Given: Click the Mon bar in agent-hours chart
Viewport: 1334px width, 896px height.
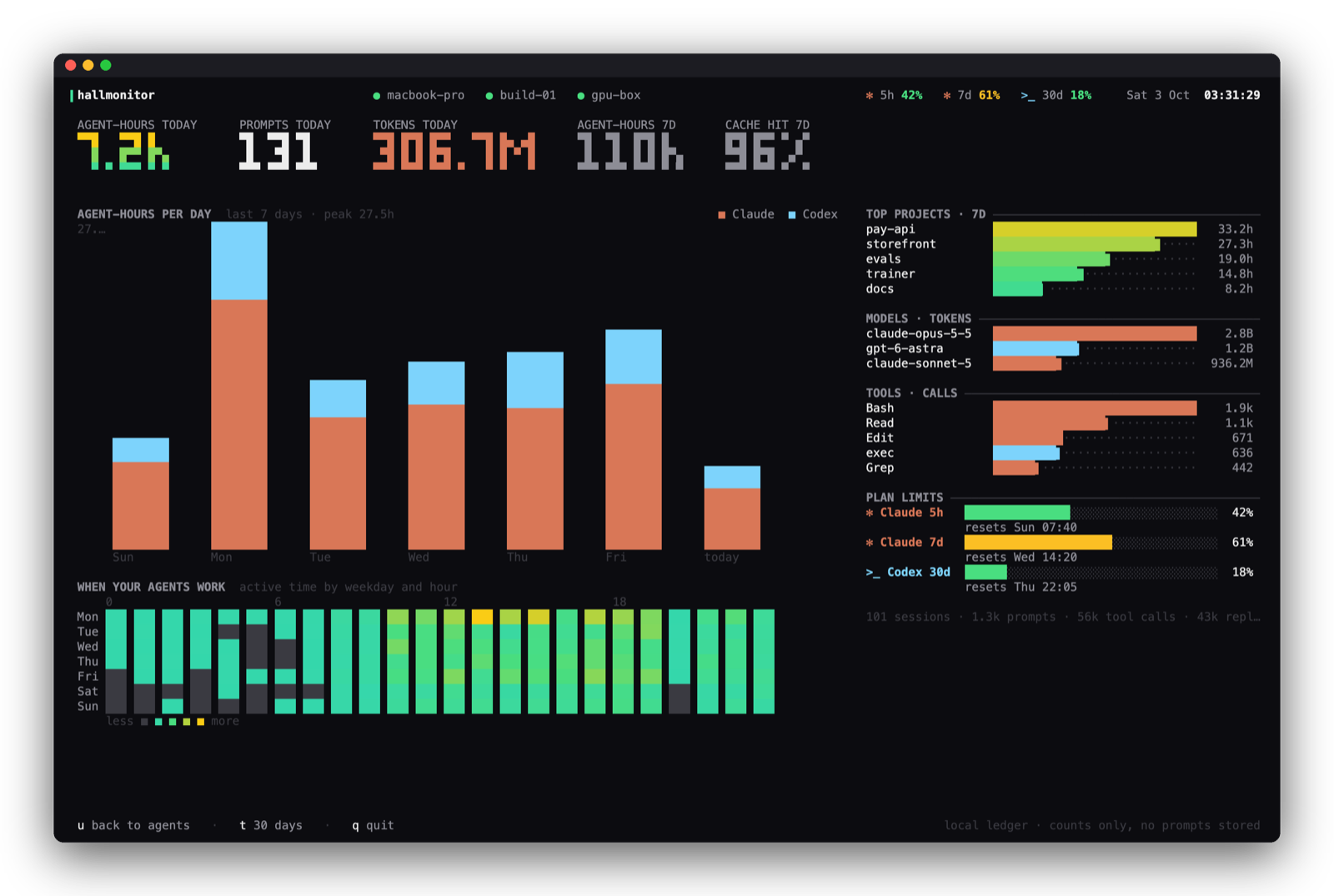Looking at the screenshot, I should pos(239,386).
